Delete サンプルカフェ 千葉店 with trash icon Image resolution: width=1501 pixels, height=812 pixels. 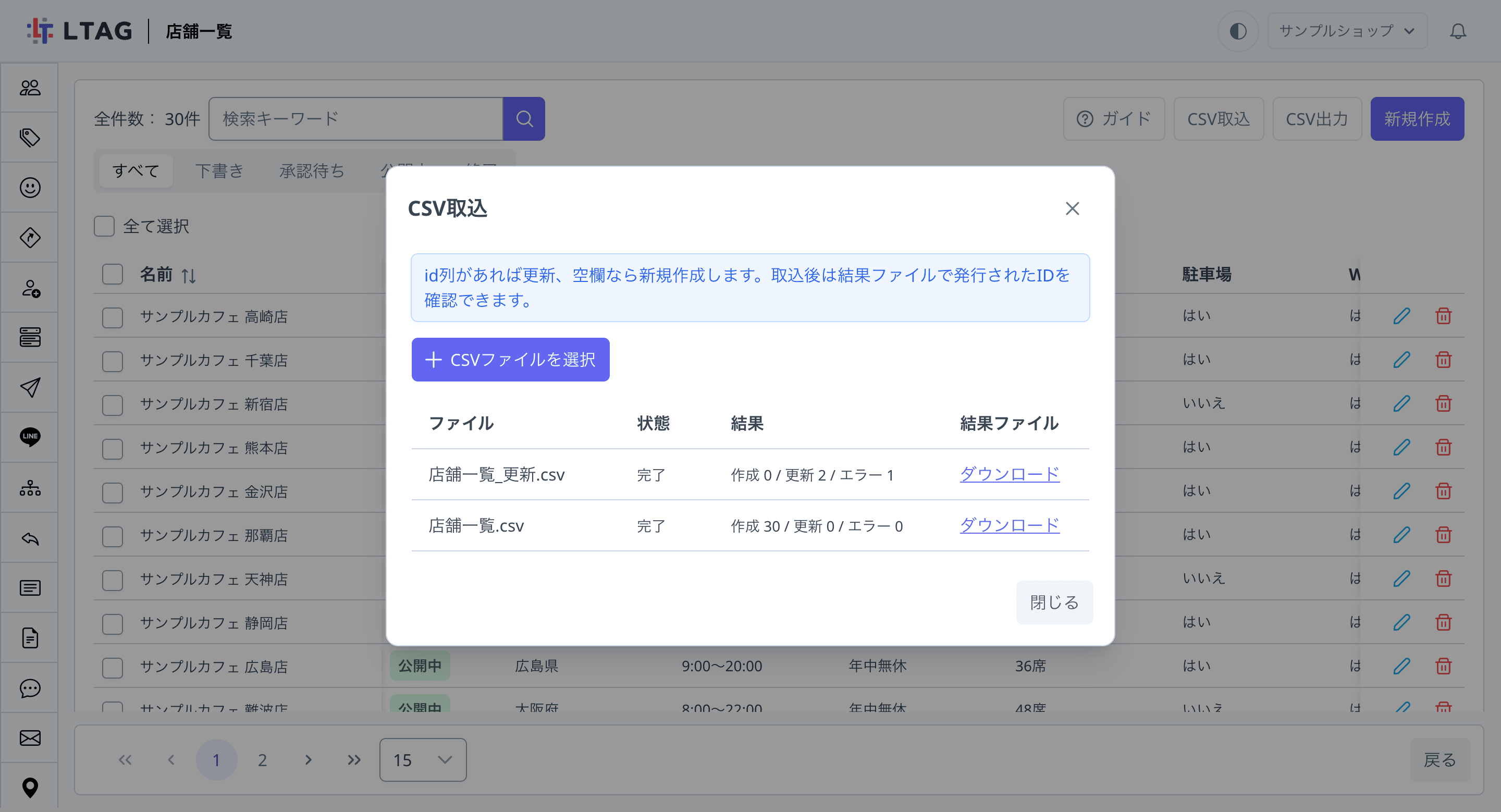click(1443, 360)
